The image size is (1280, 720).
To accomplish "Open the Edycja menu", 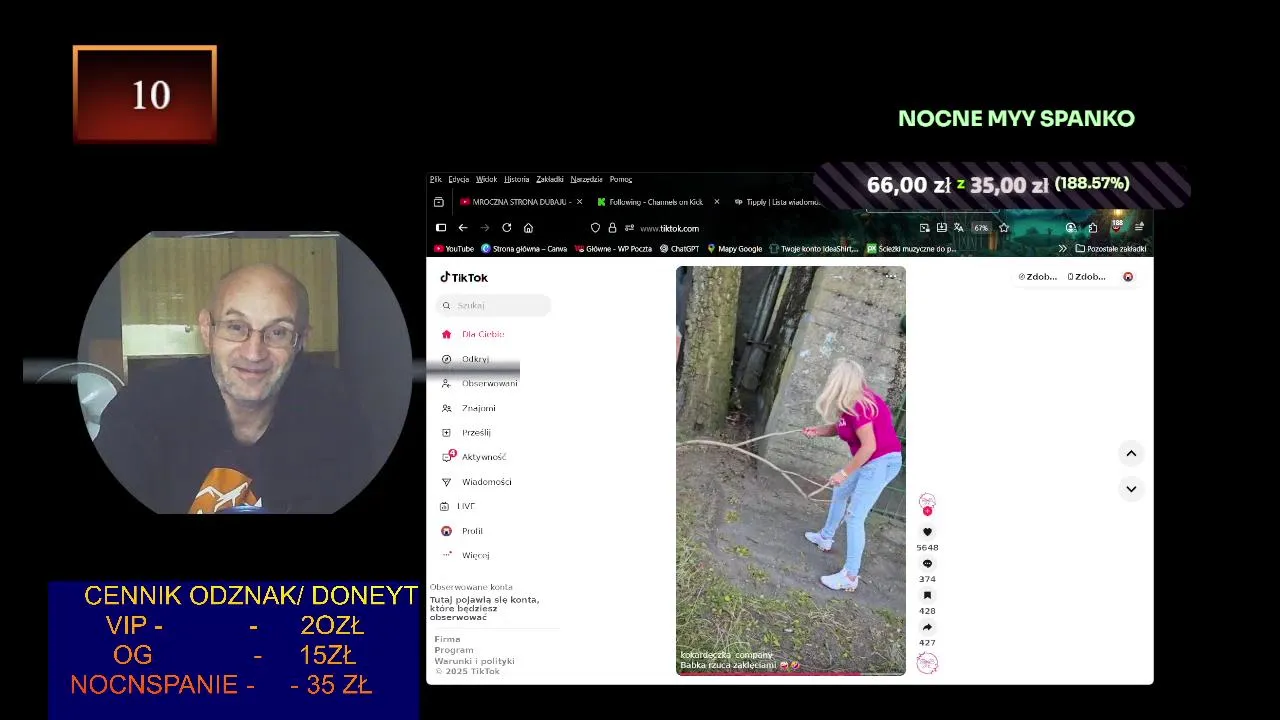I will click(x=458, y=179).
